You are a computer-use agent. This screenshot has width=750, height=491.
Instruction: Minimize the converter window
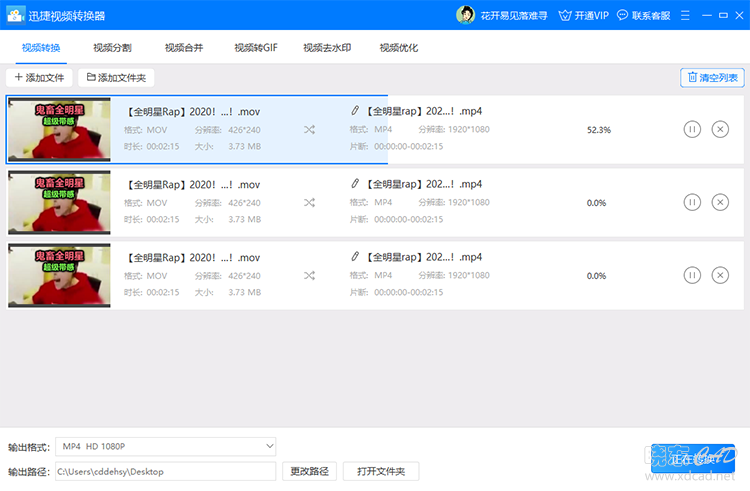pyautogui.click(x=707, y=15)
